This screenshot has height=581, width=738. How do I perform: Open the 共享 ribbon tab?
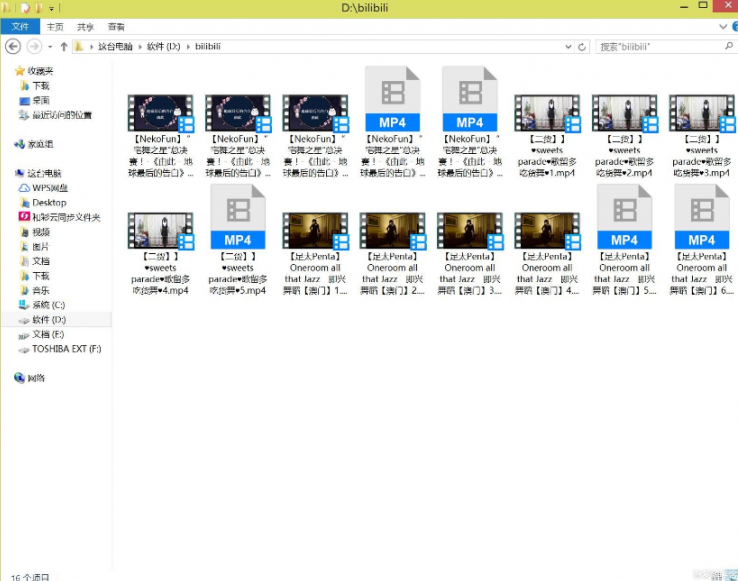pos(85,27)
